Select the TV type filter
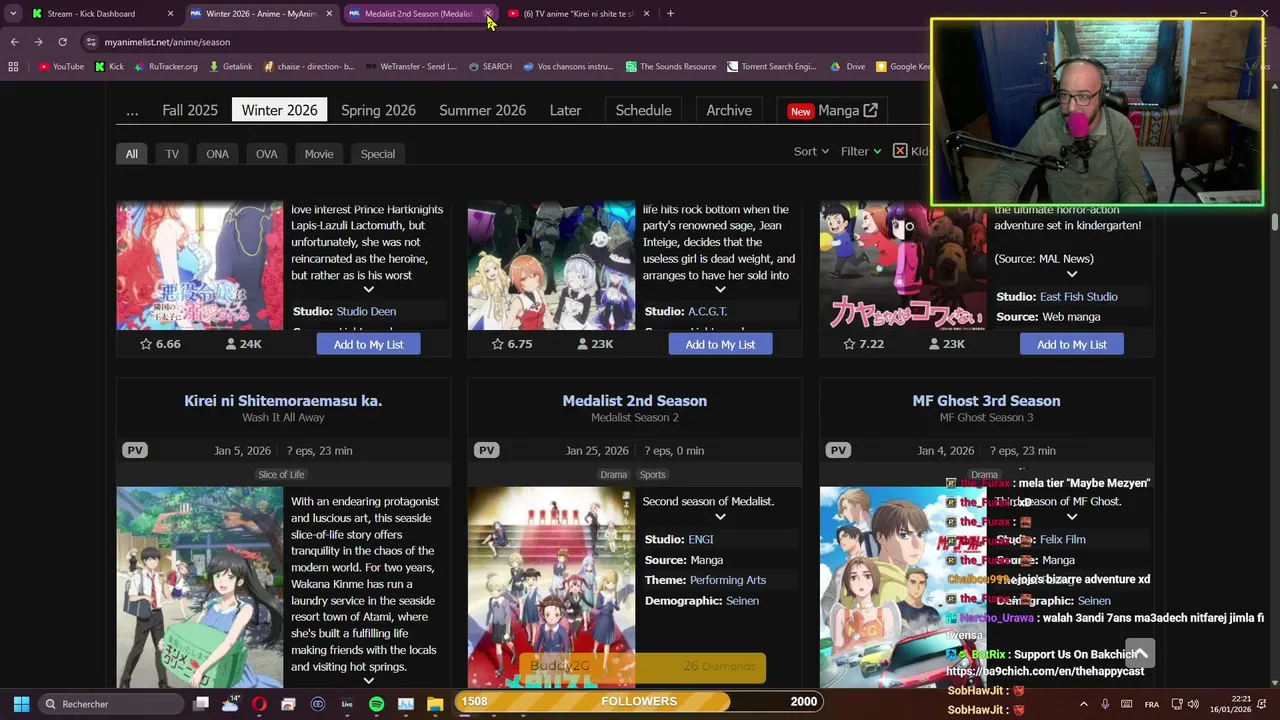The image size is (1280, 720). [172, 154]
